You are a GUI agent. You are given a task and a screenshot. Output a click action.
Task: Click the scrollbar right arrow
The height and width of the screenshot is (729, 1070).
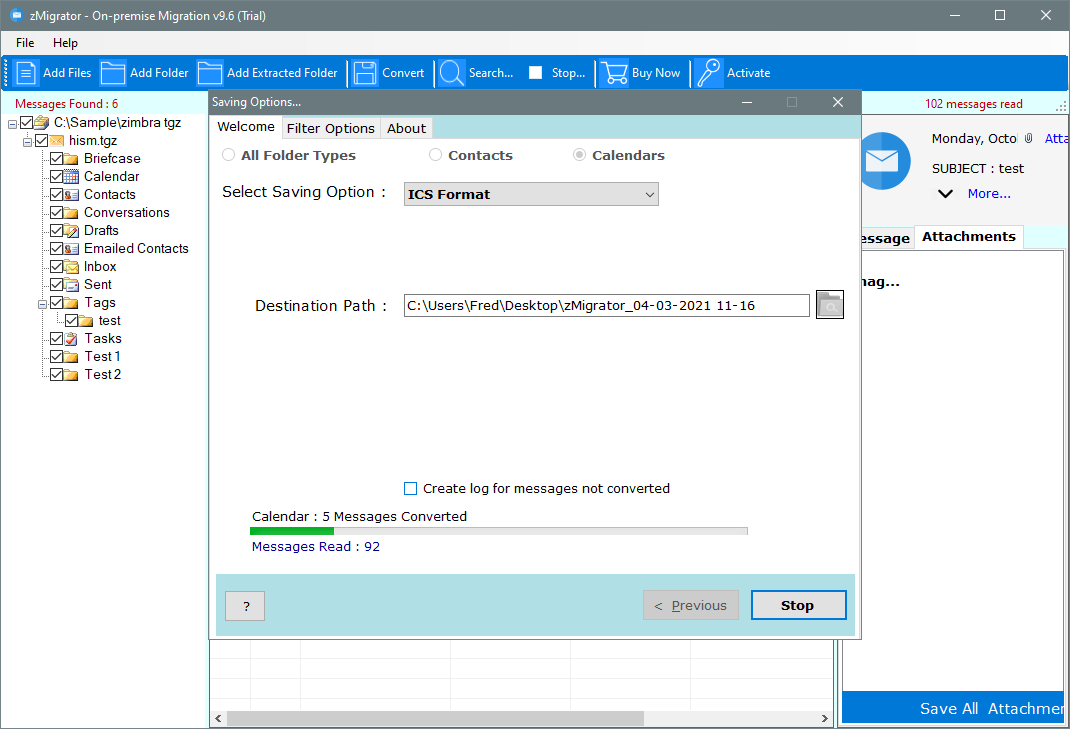tap(825, 718)
